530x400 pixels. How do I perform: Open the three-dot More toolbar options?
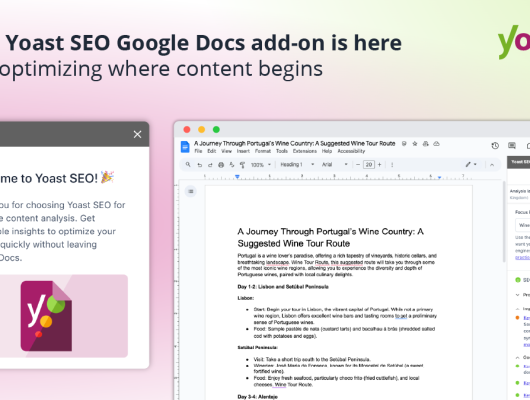[x=392, y=165]
